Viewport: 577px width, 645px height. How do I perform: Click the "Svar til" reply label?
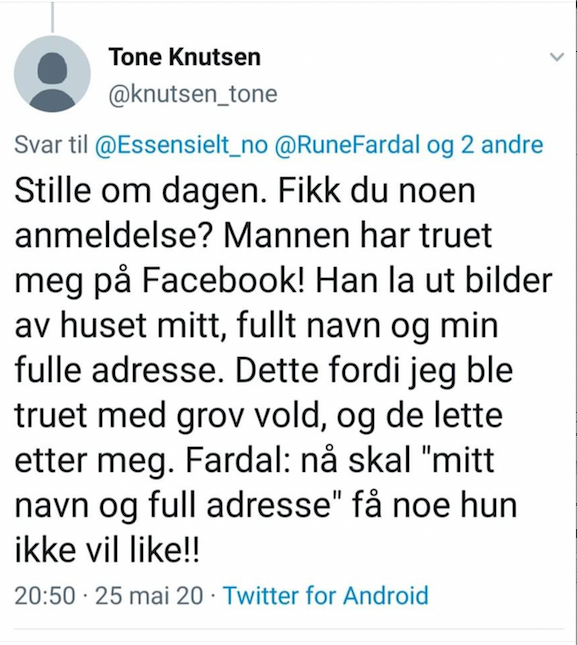tap(51, 145)
